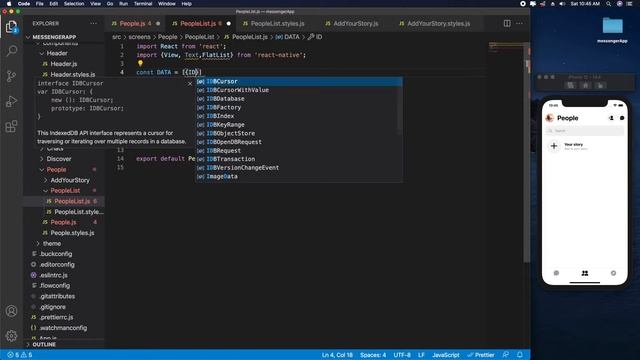The height and width of the screenshot is (360, 640).
Task: Change end of line sequence LF
Action: coord(421,355)
